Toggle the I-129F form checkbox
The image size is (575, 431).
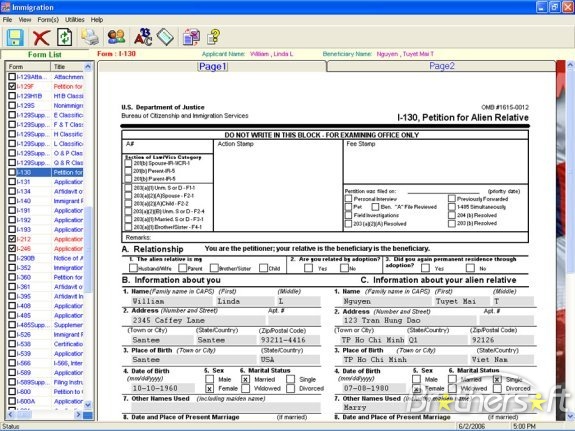[12, 86]
